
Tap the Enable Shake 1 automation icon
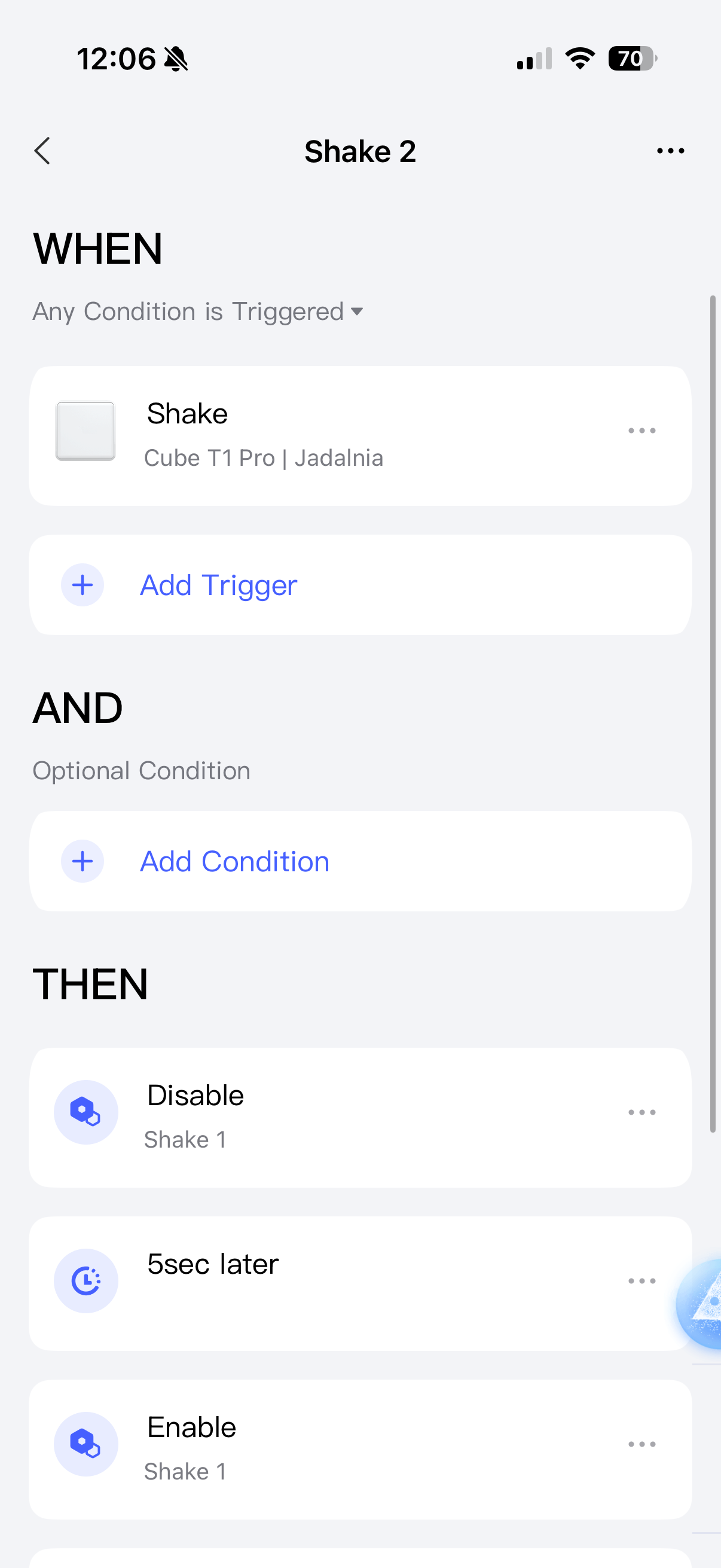tap(85, 1444)
